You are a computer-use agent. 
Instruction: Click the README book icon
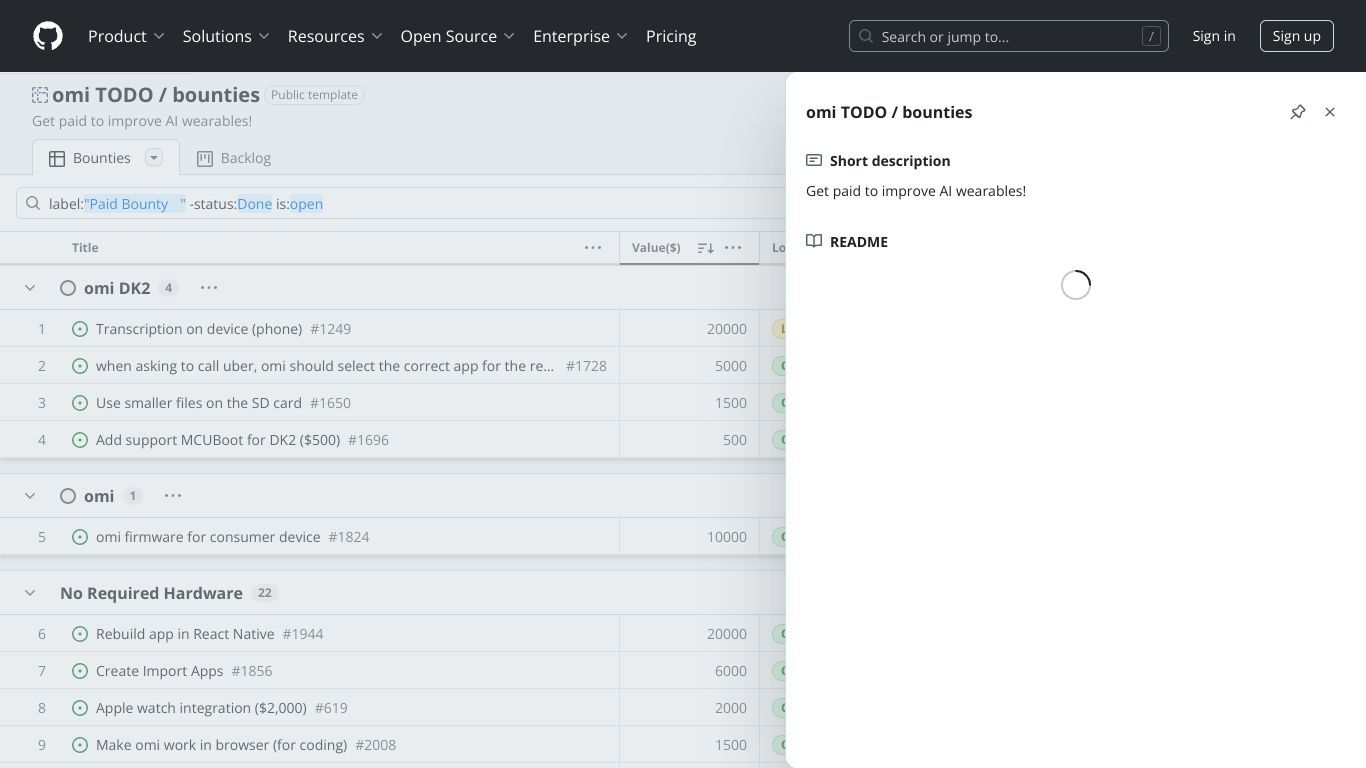[x=814, y=241]
